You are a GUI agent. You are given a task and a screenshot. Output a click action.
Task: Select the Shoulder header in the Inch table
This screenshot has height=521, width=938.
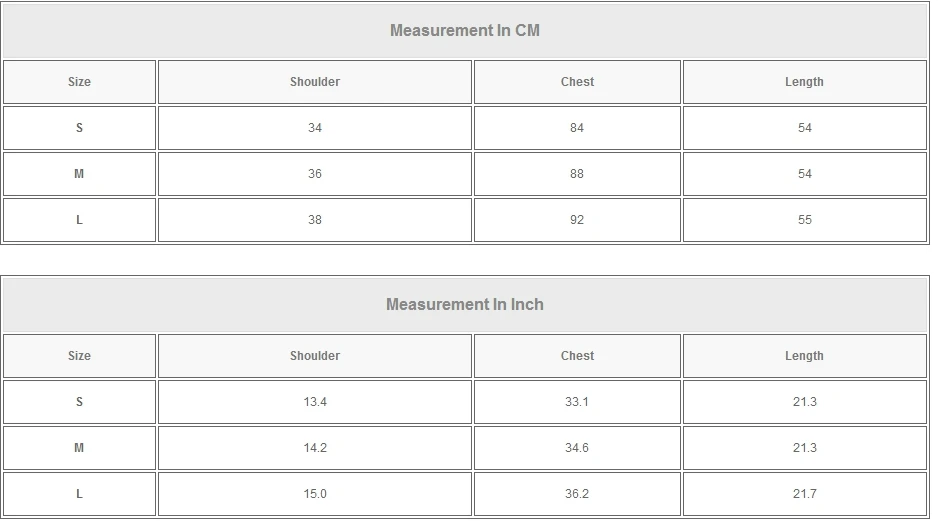(315, 356)
